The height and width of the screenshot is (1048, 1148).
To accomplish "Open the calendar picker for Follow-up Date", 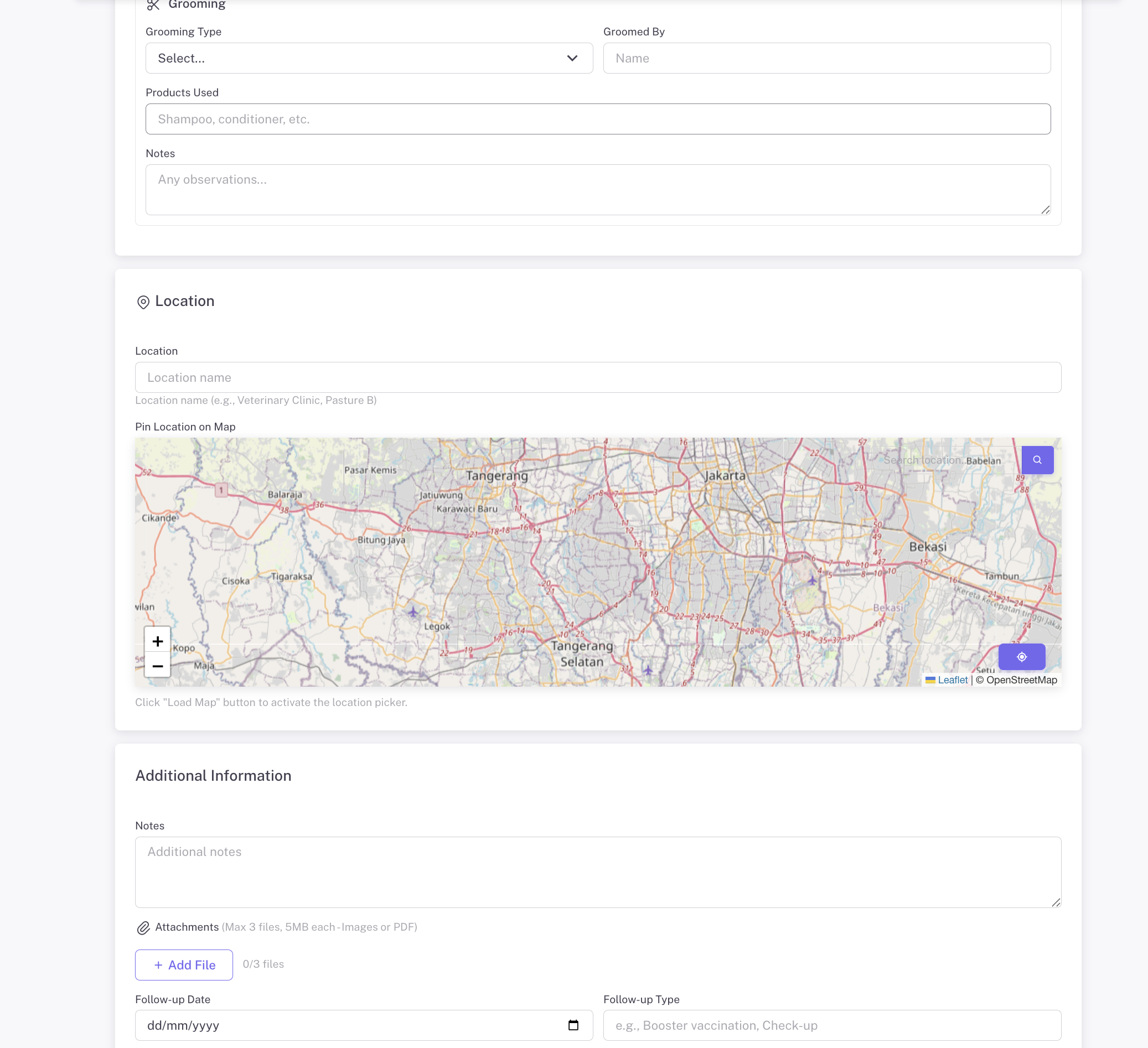I will [573, 1025].
